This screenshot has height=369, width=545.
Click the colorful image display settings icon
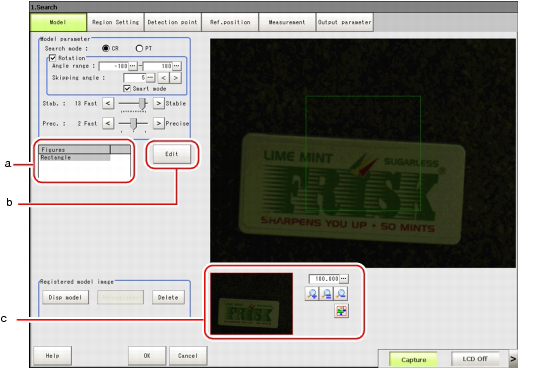pos(341,311)
